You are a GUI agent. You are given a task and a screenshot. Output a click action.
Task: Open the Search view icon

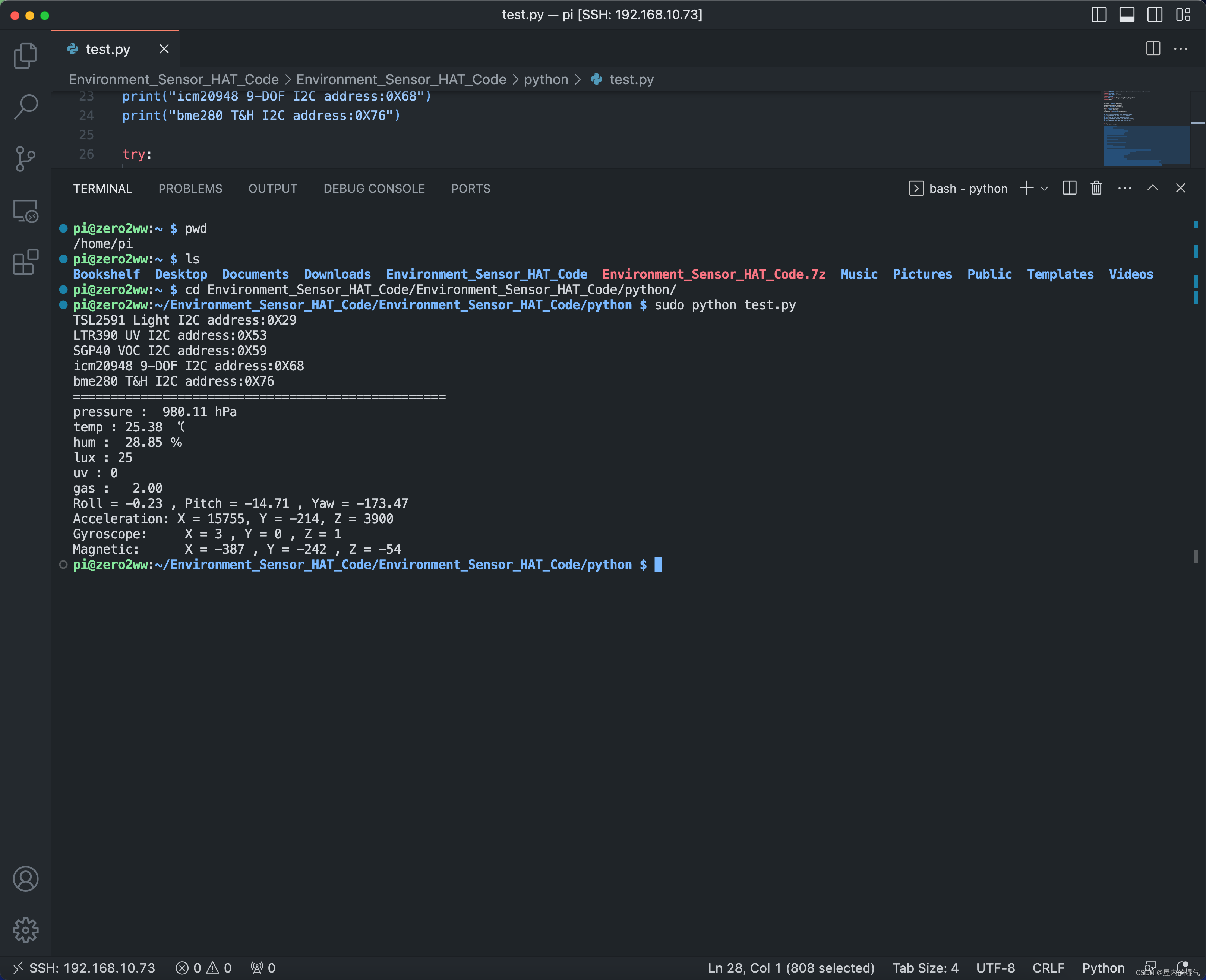pos(25,106)
